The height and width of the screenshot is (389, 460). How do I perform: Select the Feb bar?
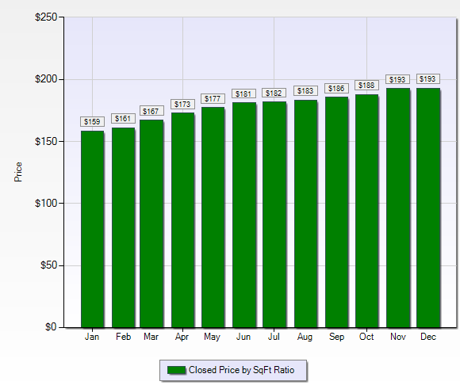click(123, 228)
